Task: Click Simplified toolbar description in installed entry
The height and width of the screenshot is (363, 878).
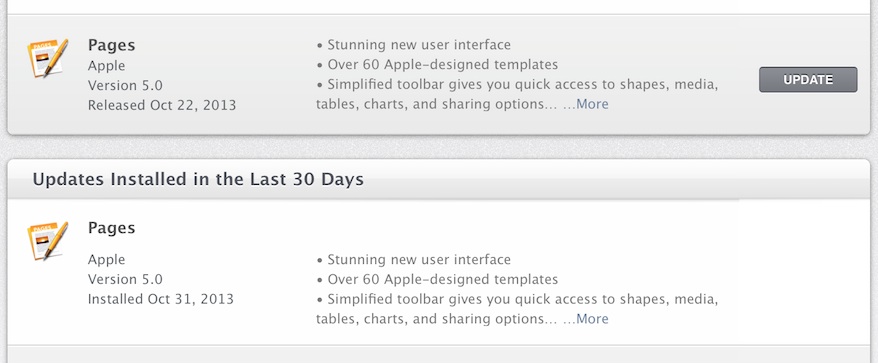Action: click(517, 309)
